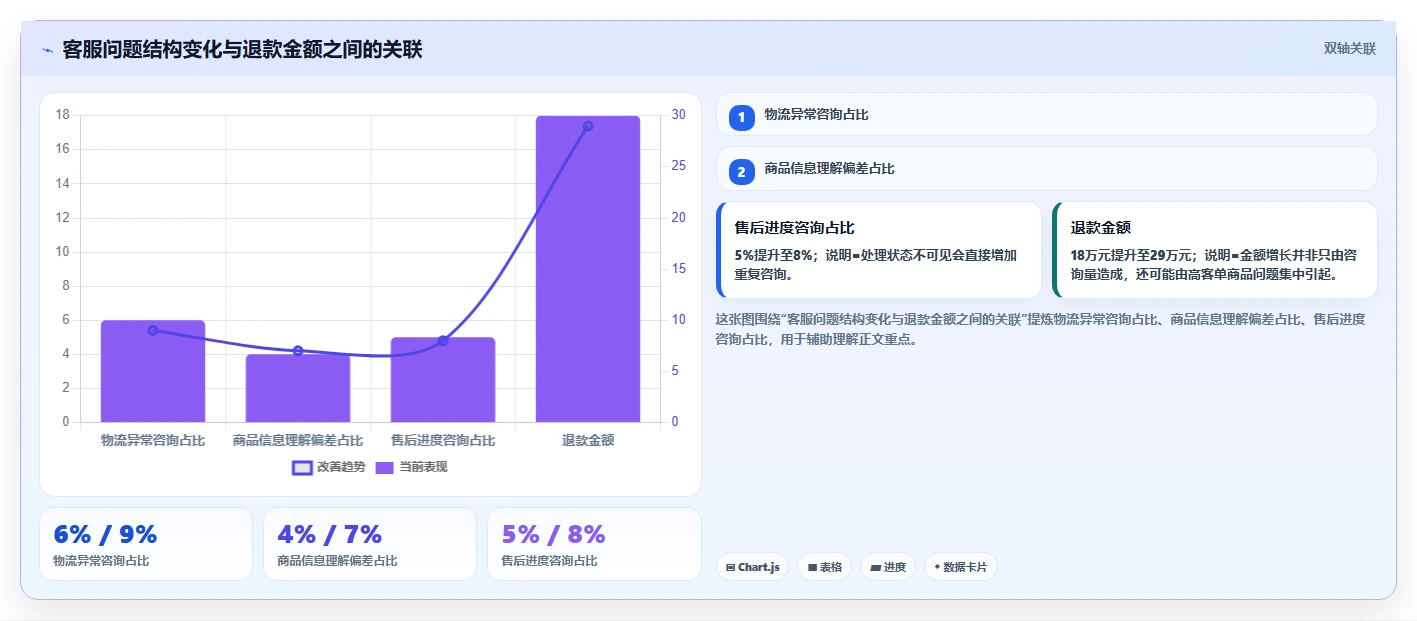Viewport: 1417px width, 621px height.
Task: Click the text 18万元提升至29万元 in card
Action: [1132, 255]
